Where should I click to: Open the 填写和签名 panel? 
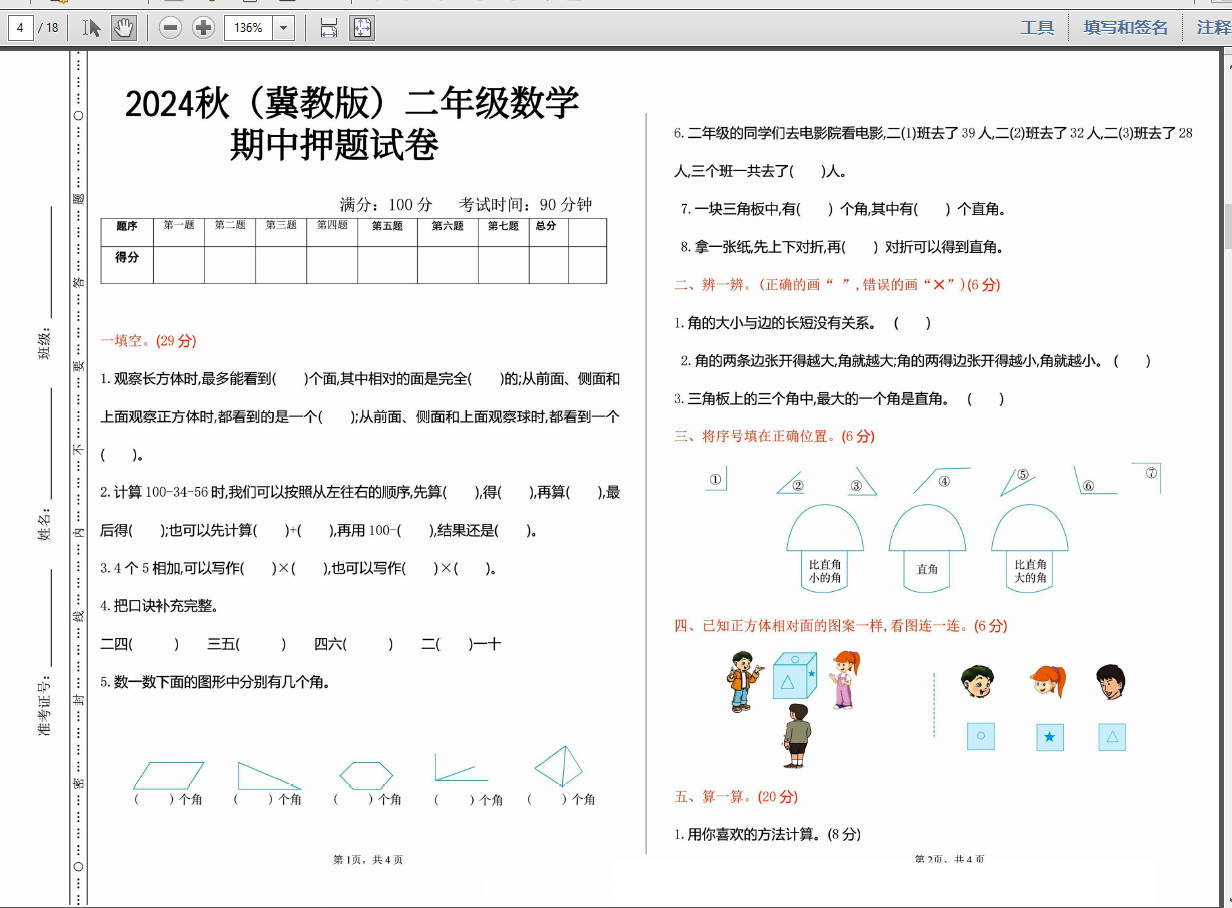tap(1125, 28)
